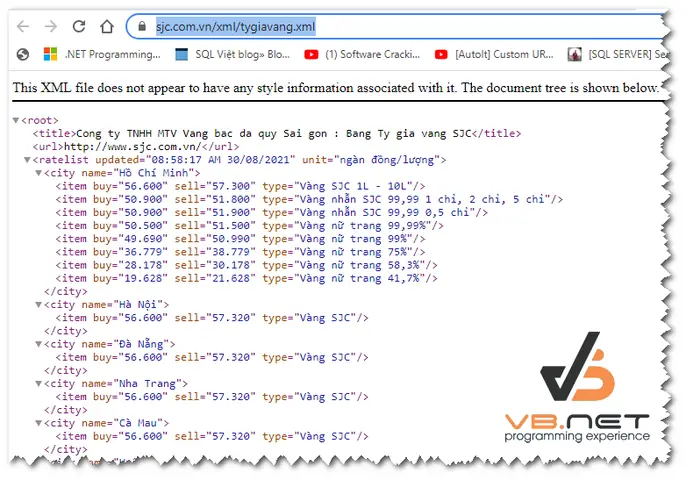This screenshot has width=686, height=480.
Task: Go back with the browser back arrow
Action: [x=23, y=27]
